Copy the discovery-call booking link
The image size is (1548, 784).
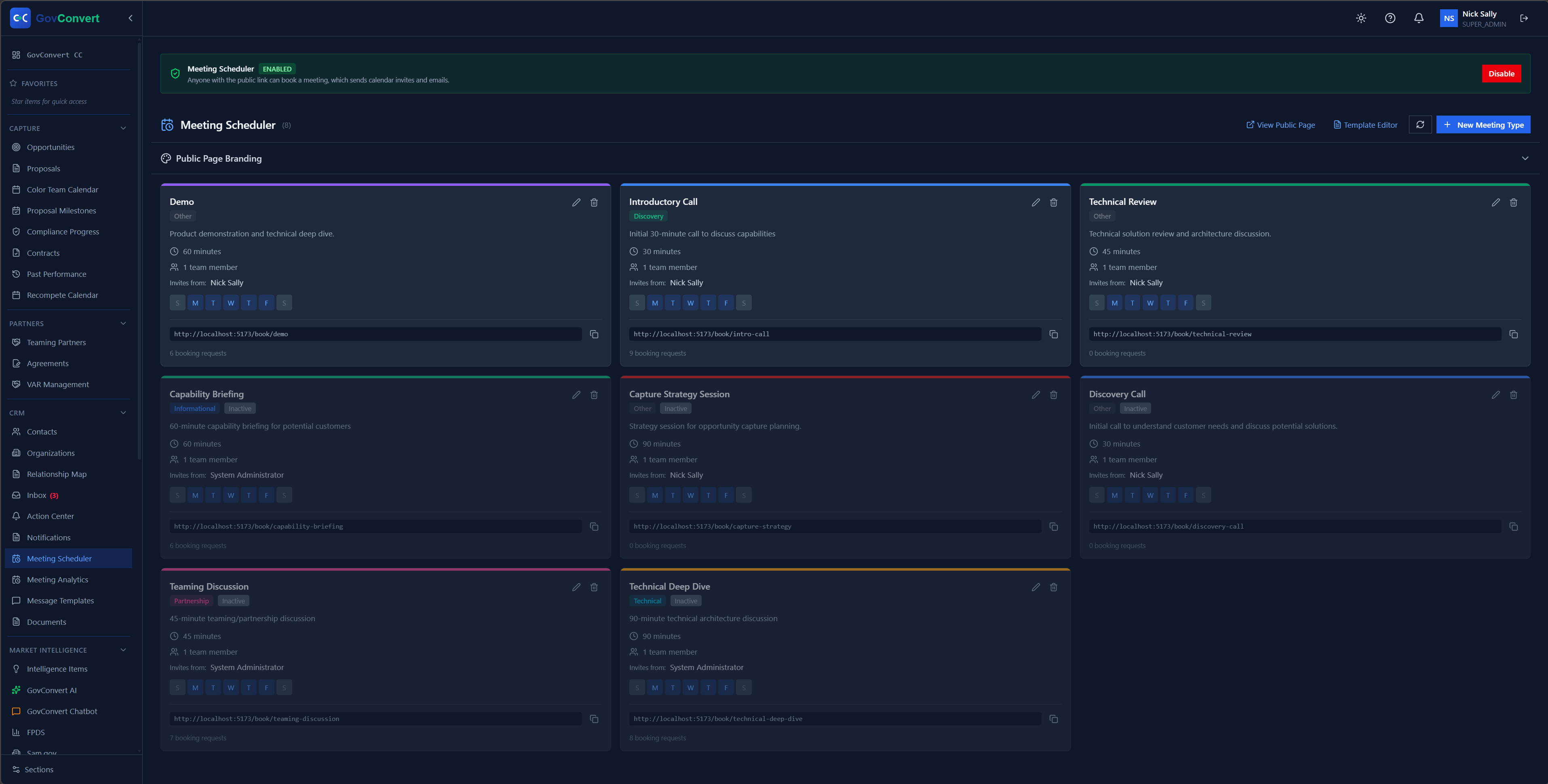(x=1513, y=526)
